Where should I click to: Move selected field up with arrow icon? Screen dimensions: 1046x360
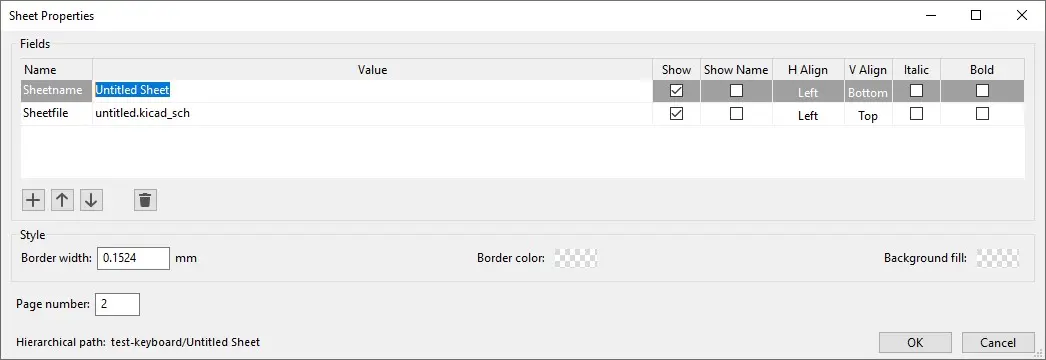click(62, 199)
